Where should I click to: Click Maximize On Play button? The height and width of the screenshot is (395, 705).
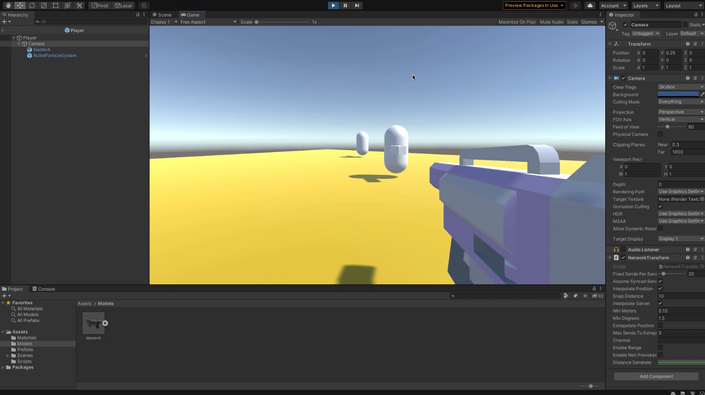pyautogui.click(x=517, y=22)
